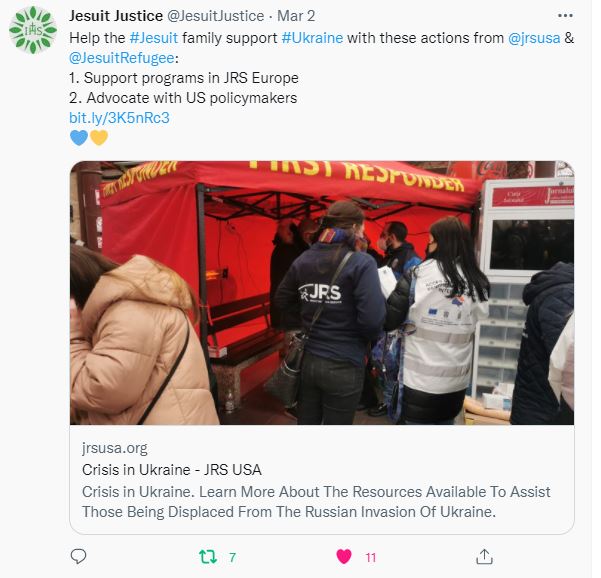
Task: Click the Jesuit Justice profile avatar
Action: coord(33,30)
